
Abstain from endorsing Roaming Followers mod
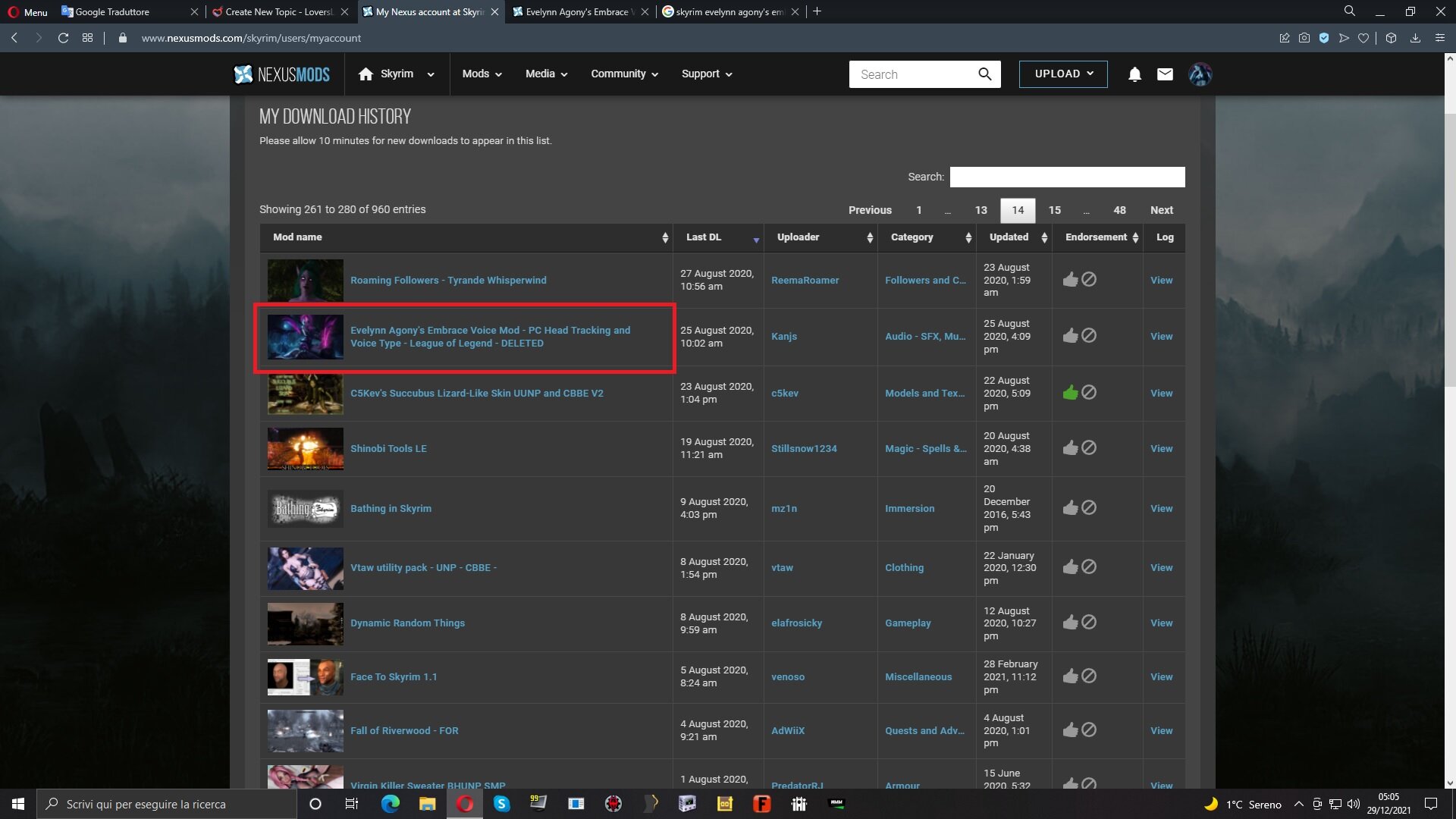1089,280
